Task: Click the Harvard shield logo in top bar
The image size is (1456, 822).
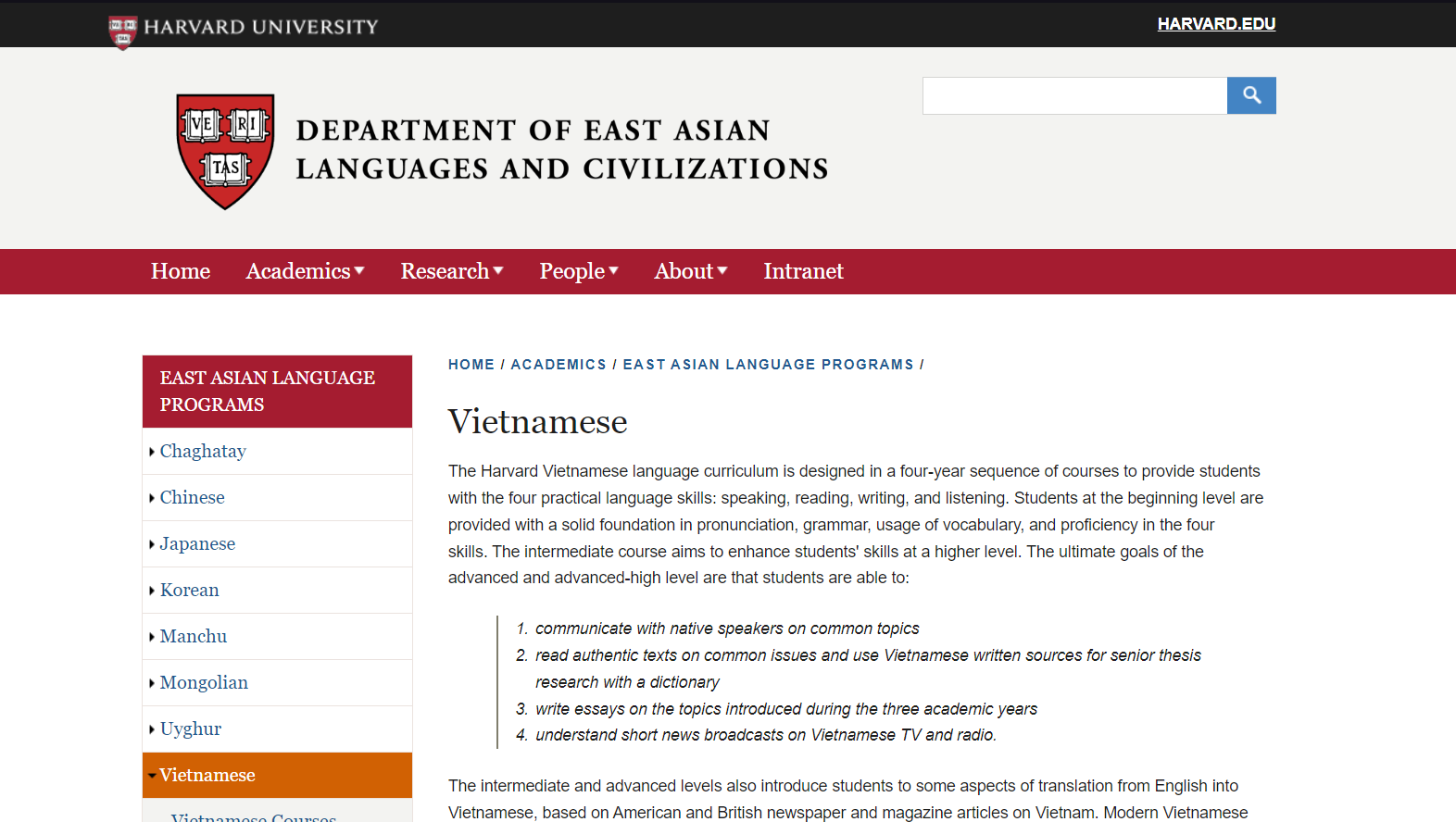Action: click(122, 30)
